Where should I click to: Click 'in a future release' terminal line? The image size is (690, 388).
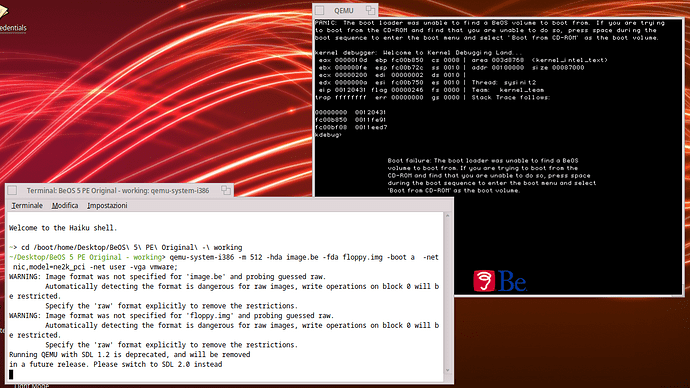[x=115, y=364]
